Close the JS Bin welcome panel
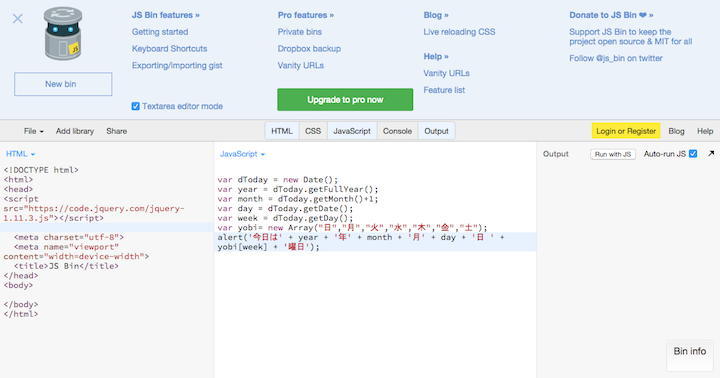The image size is (720, 378). (17, 18)
